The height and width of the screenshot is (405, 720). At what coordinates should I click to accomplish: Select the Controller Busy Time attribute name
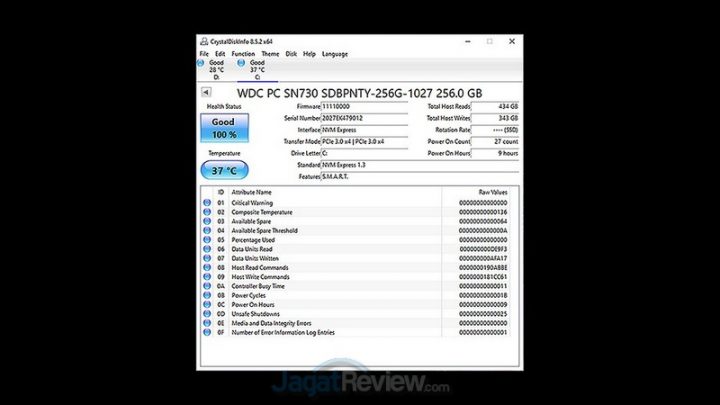pos(258,286)
